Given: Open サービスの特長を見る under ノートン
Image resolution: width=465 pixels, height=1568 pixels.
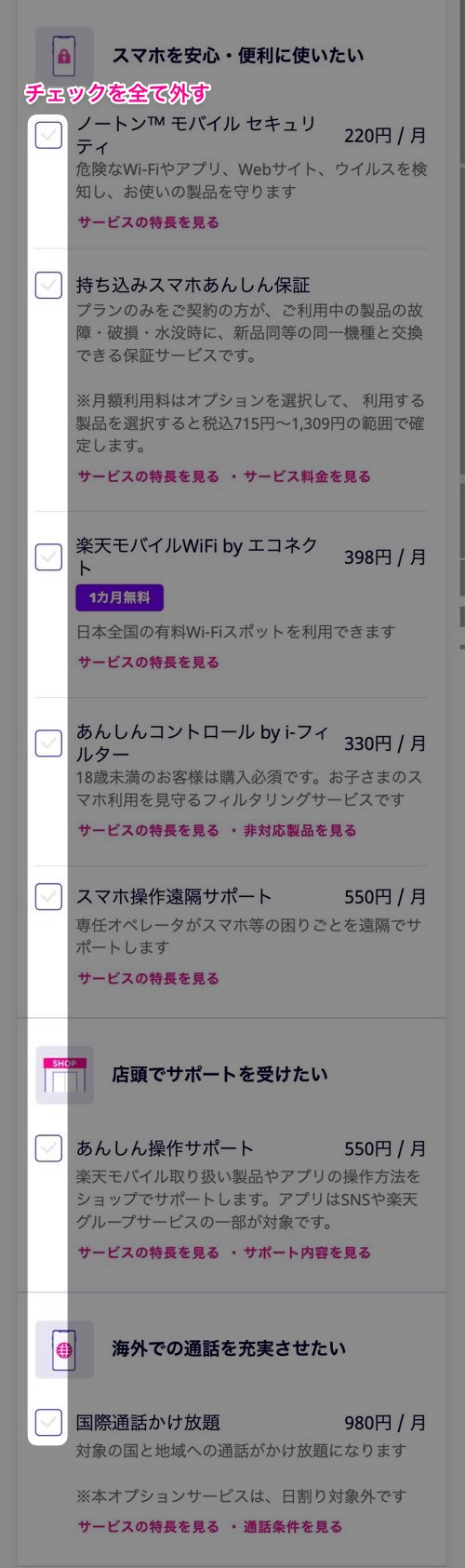Looking at the screenshot, I should [149, 222].
